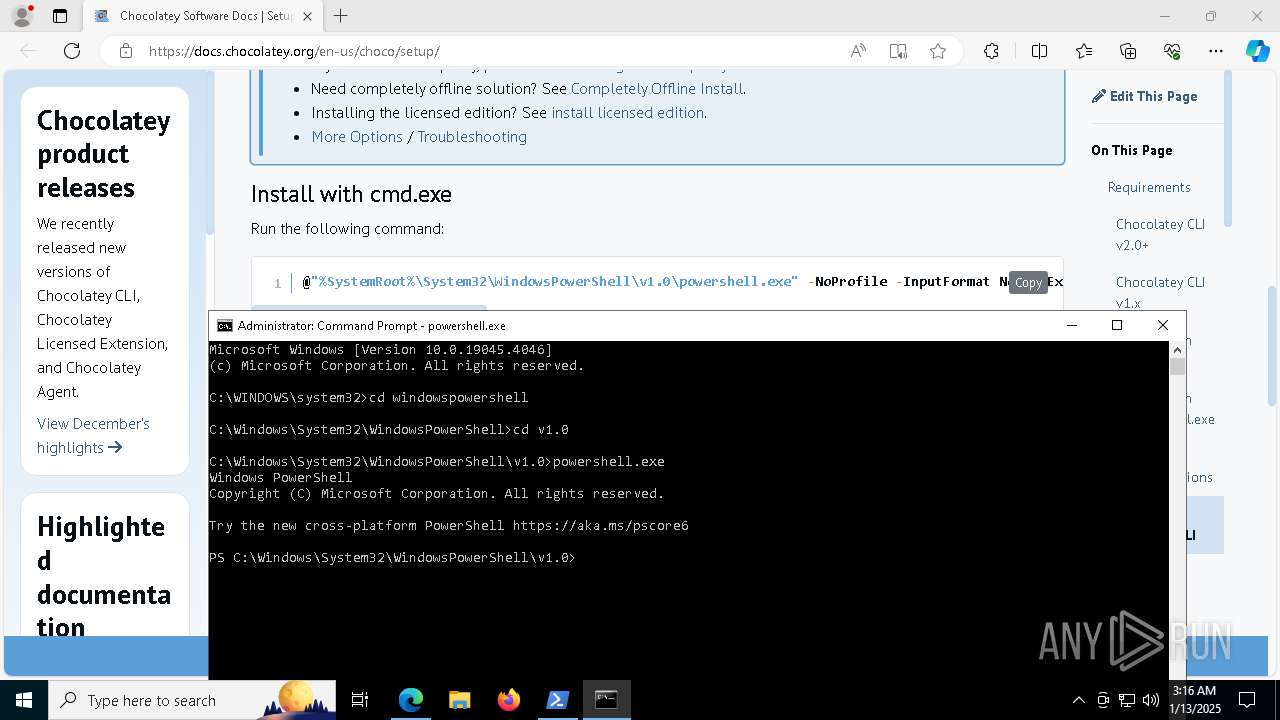Open the notification center icon
Viewport: 1280px width, 720px height.
[x=1247, y=700]
